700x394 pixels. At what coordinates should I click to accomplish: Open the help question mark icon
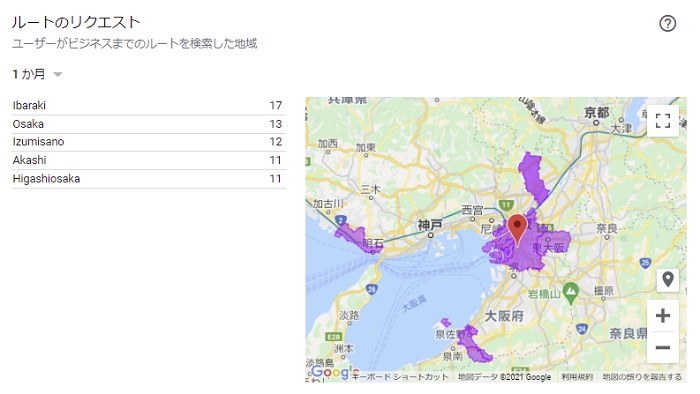[x=667, y=23]
